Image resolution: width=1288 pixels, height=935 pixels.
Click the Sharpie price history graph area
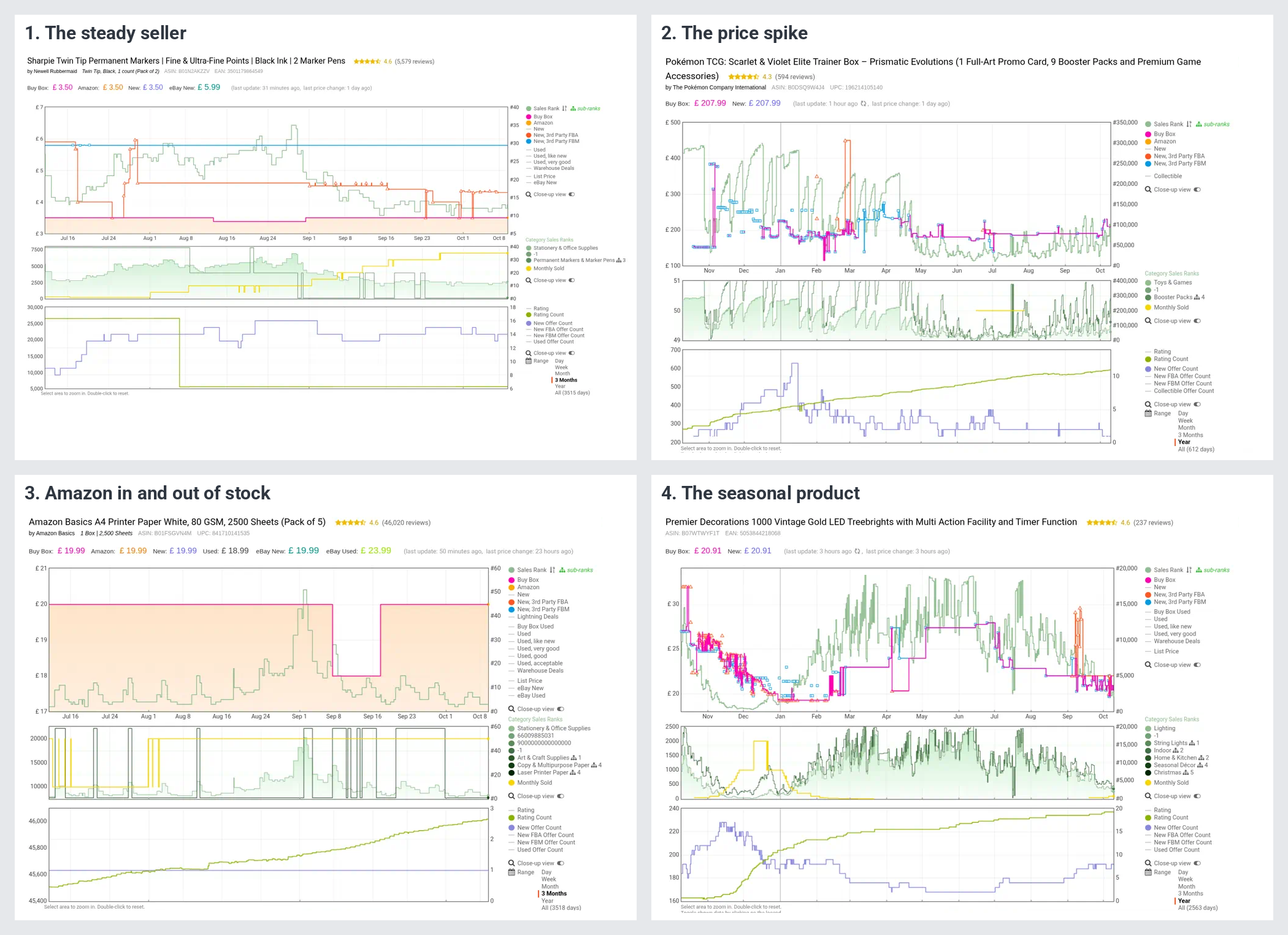coord(276,170)
